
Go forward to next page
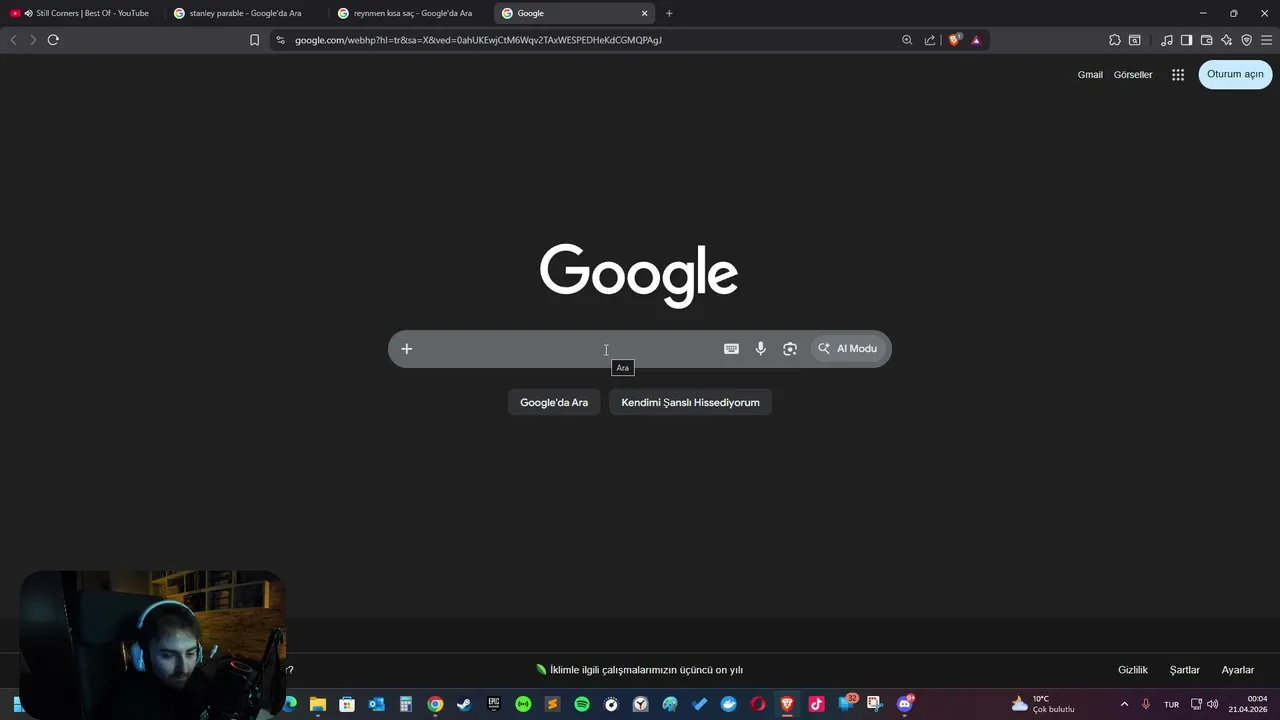click(33, 40)
